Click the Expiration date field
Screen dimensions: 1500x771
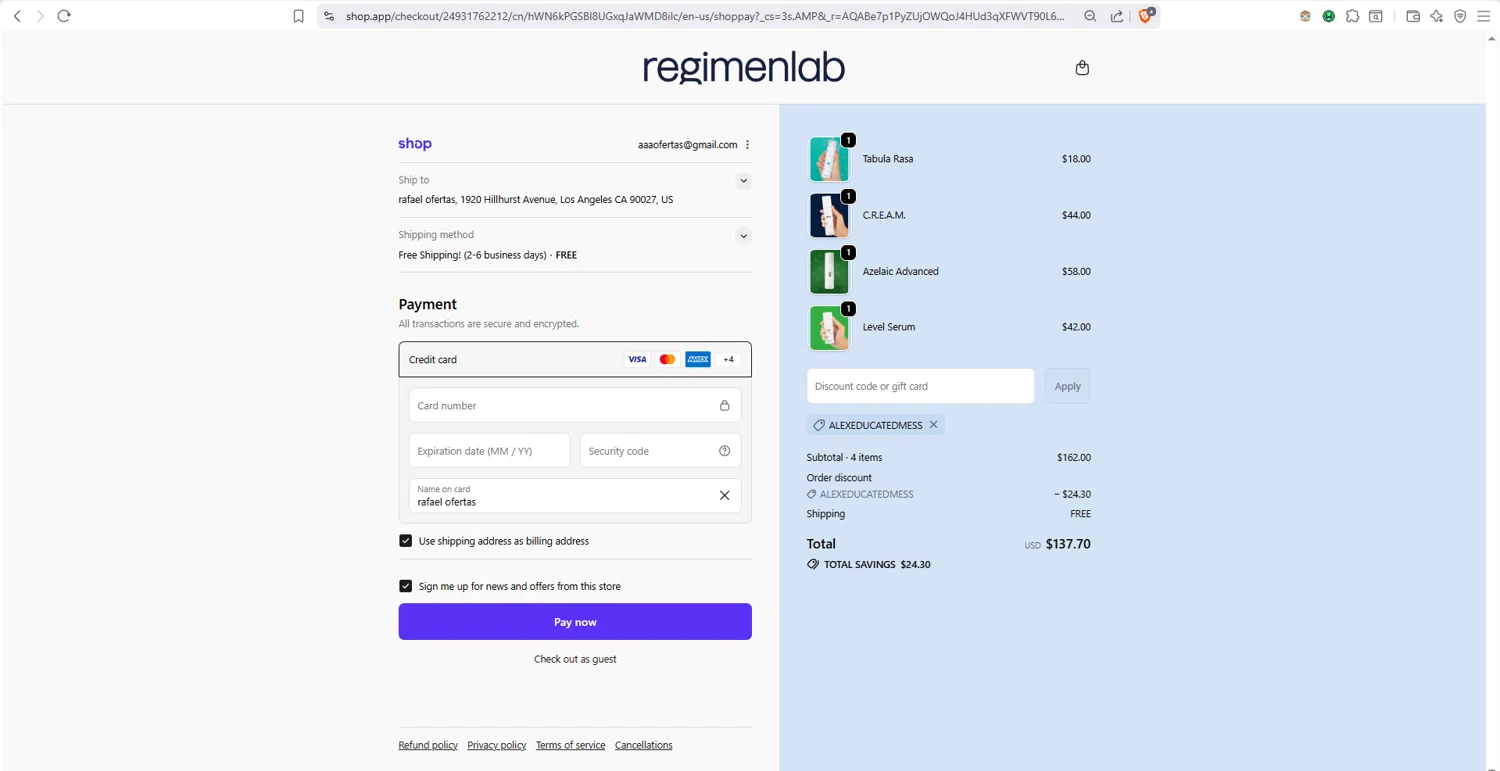[x=490, y=451]
